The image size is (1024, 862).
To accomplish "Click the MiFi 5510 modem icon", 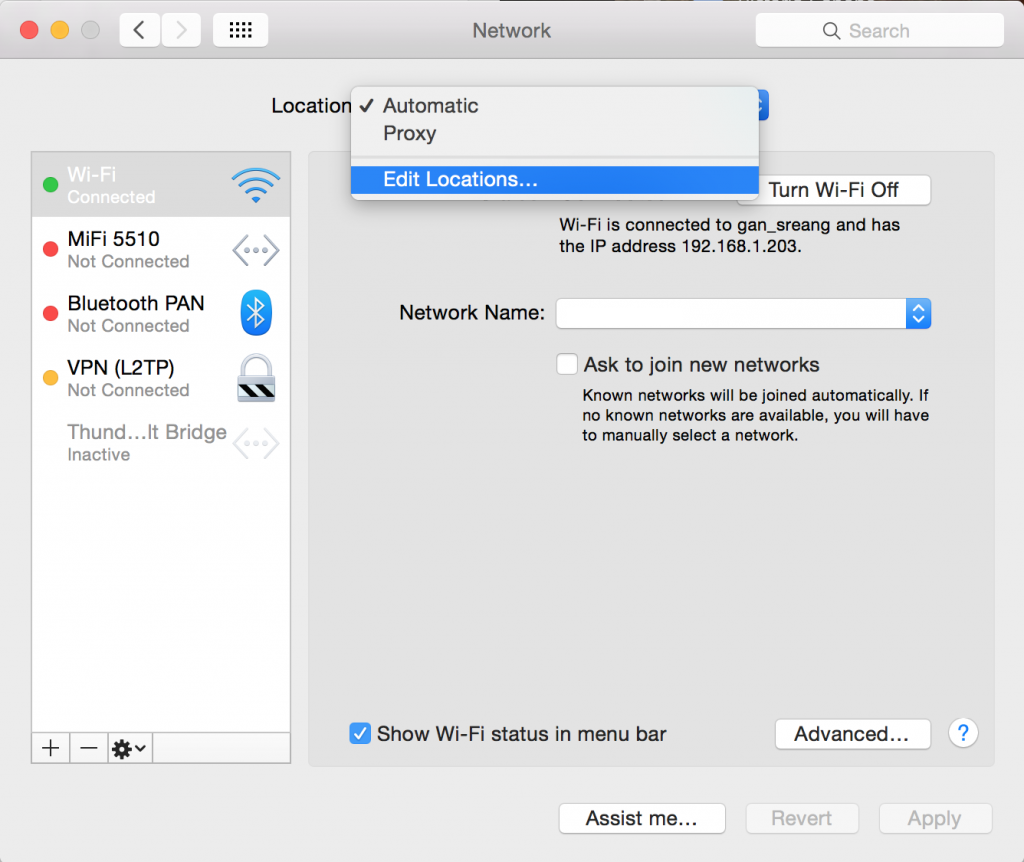I will coord(255,250).
